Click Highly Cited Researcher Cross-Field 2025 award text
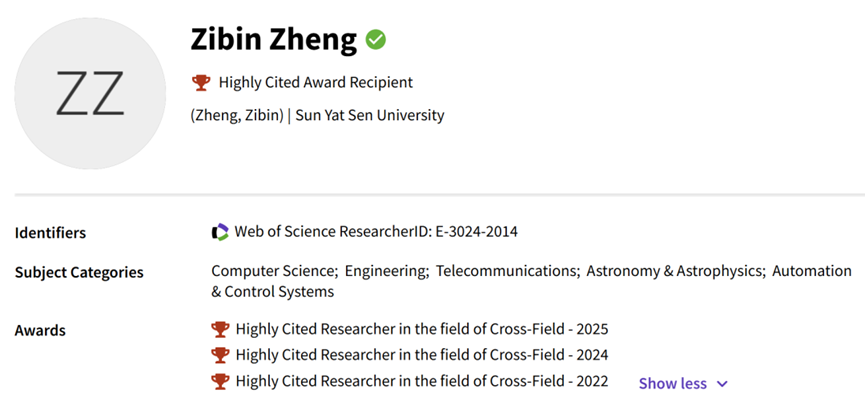The width and height of the screenshot is (865, 414). tap(421, 329)
